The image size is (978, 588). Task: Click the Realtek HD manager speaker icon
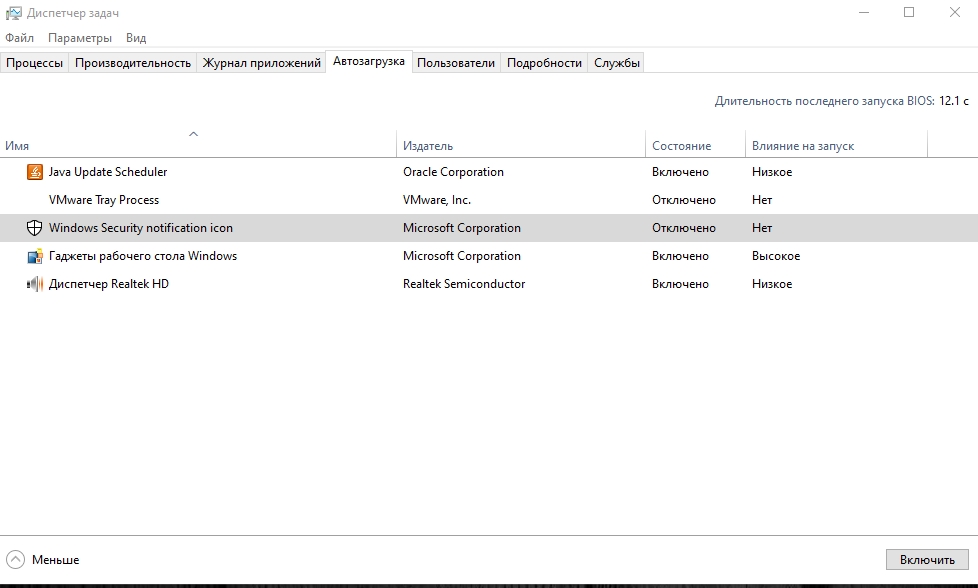click(35, 284)
